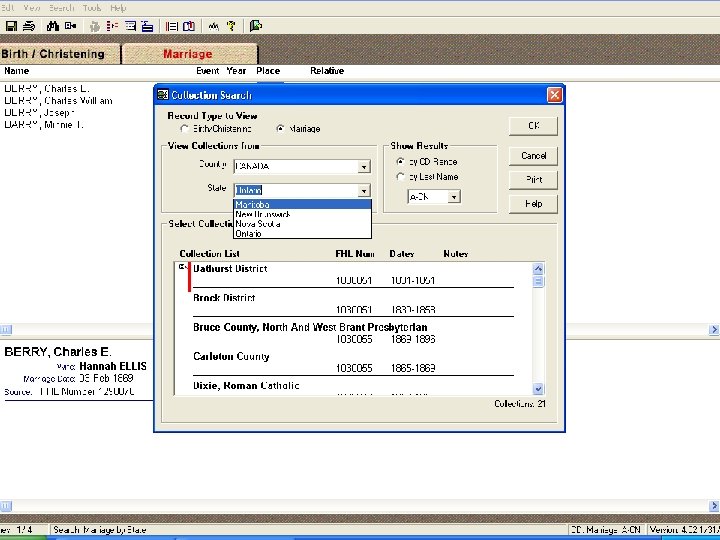This screenshot has width=720, height=540.
Task: Switch to the Birth / Christening tab
Action: tap(60, 54)
